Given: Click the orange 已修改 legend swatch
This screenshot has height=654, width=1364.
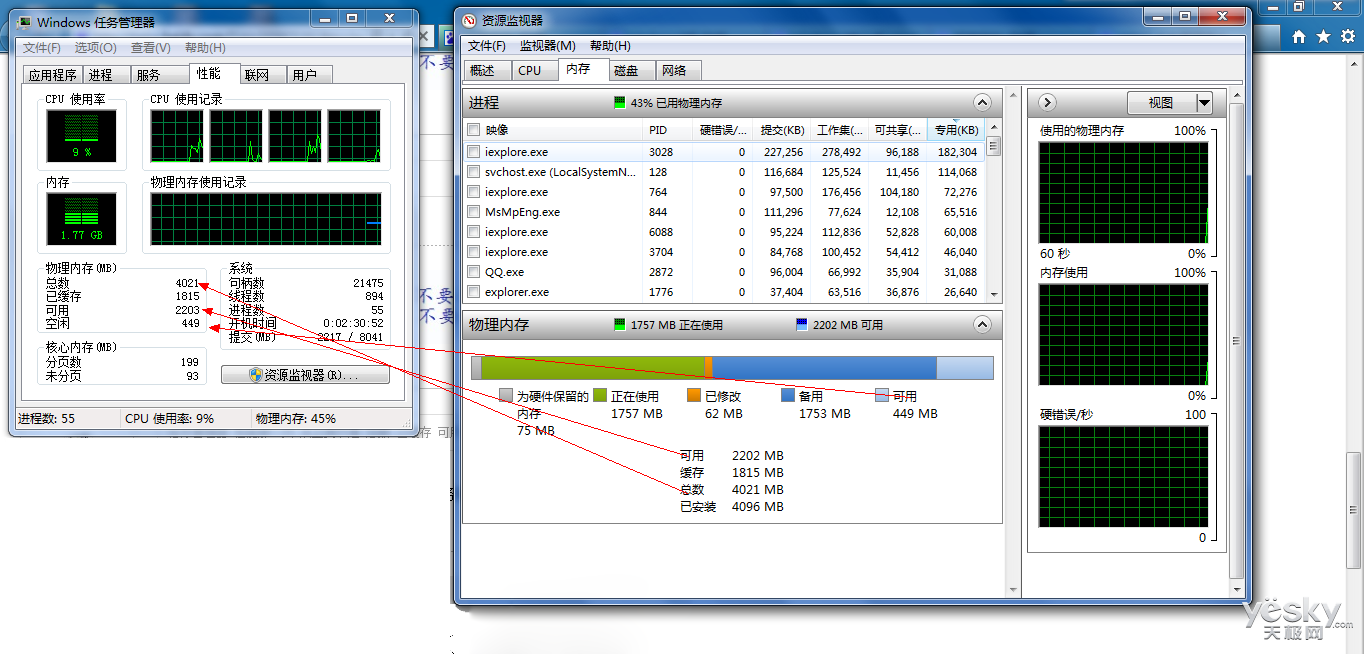Looking at the screenshot, I should pos(694,396).
